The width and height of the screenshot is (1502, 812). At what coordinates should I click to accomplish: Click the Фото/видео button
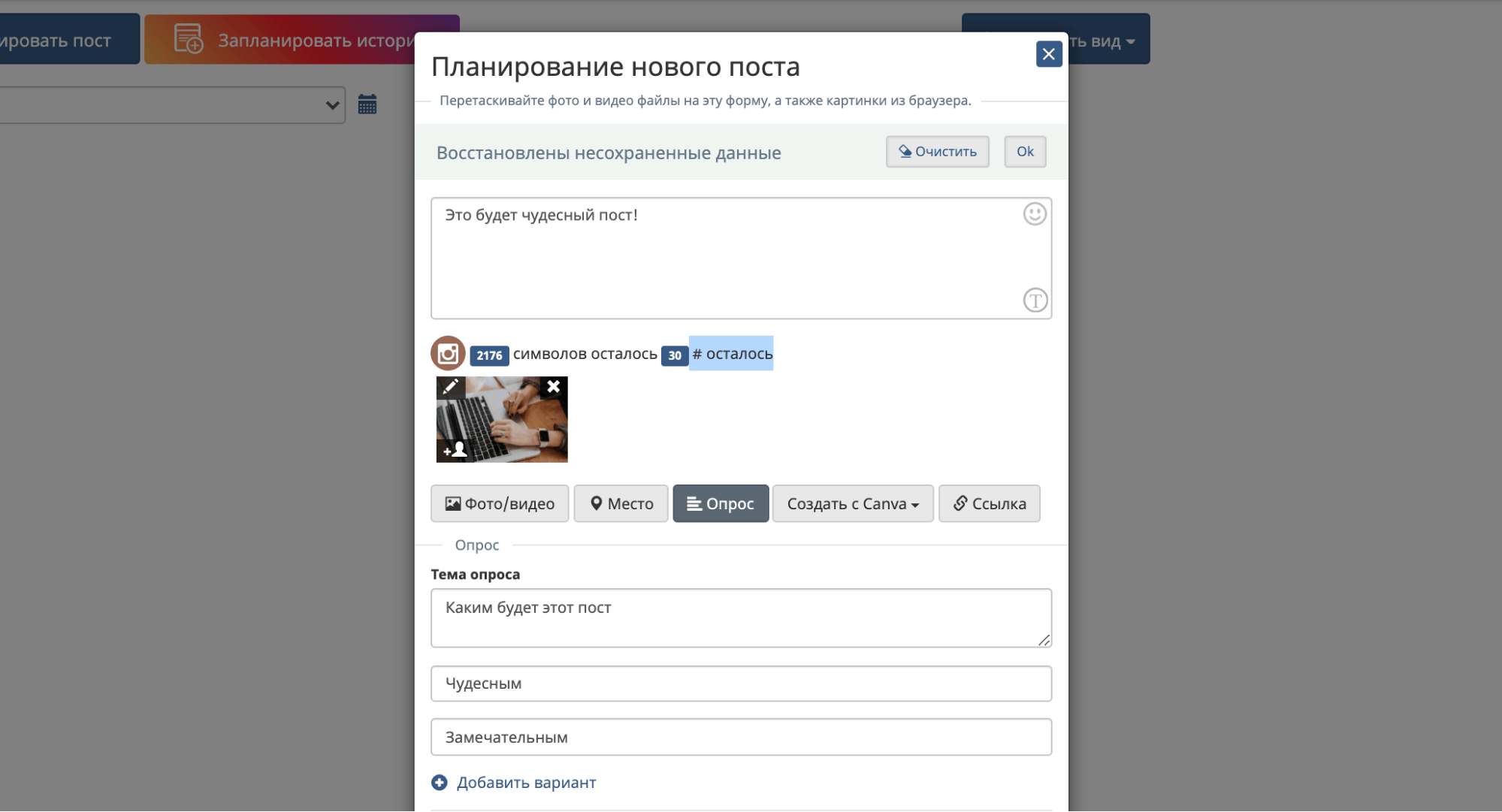click(x=499, y=503)
